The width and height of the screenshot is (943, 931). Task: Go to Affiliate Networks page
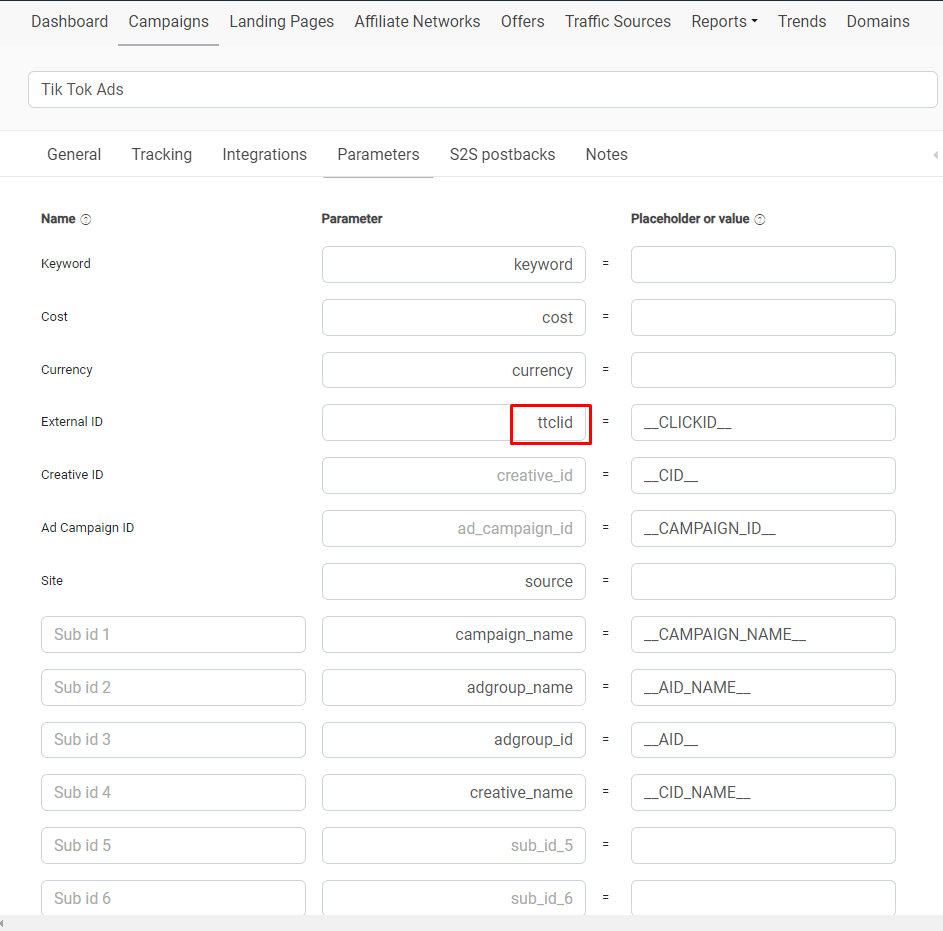point(417,22)
